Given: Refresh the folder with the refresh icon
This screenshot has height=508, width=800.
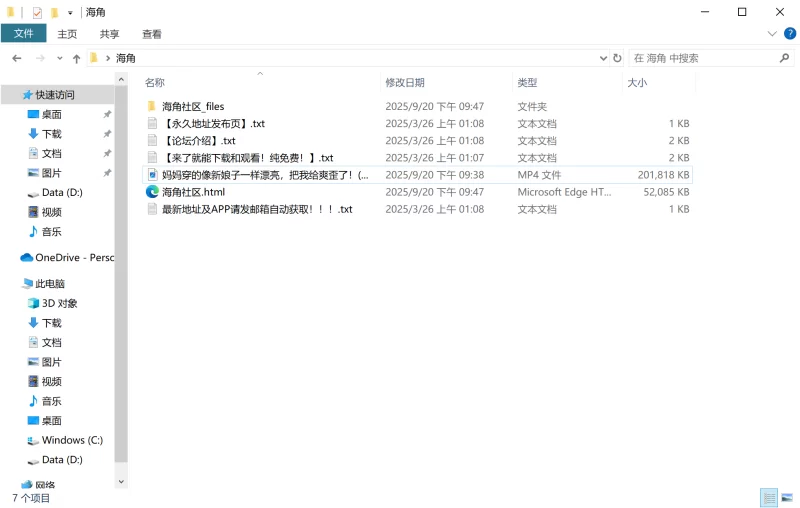Looking at the screenshot, I should [617, 58].
